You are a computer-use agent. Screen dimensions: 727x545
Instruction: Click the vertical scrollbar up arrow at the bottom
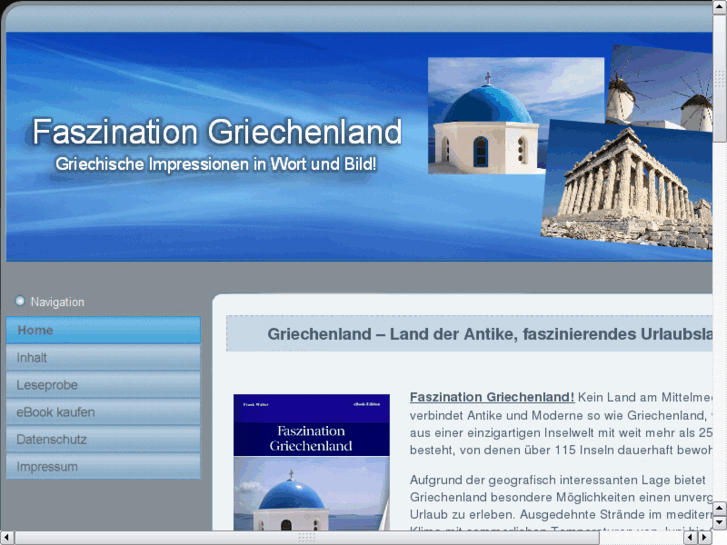(720, 507)
